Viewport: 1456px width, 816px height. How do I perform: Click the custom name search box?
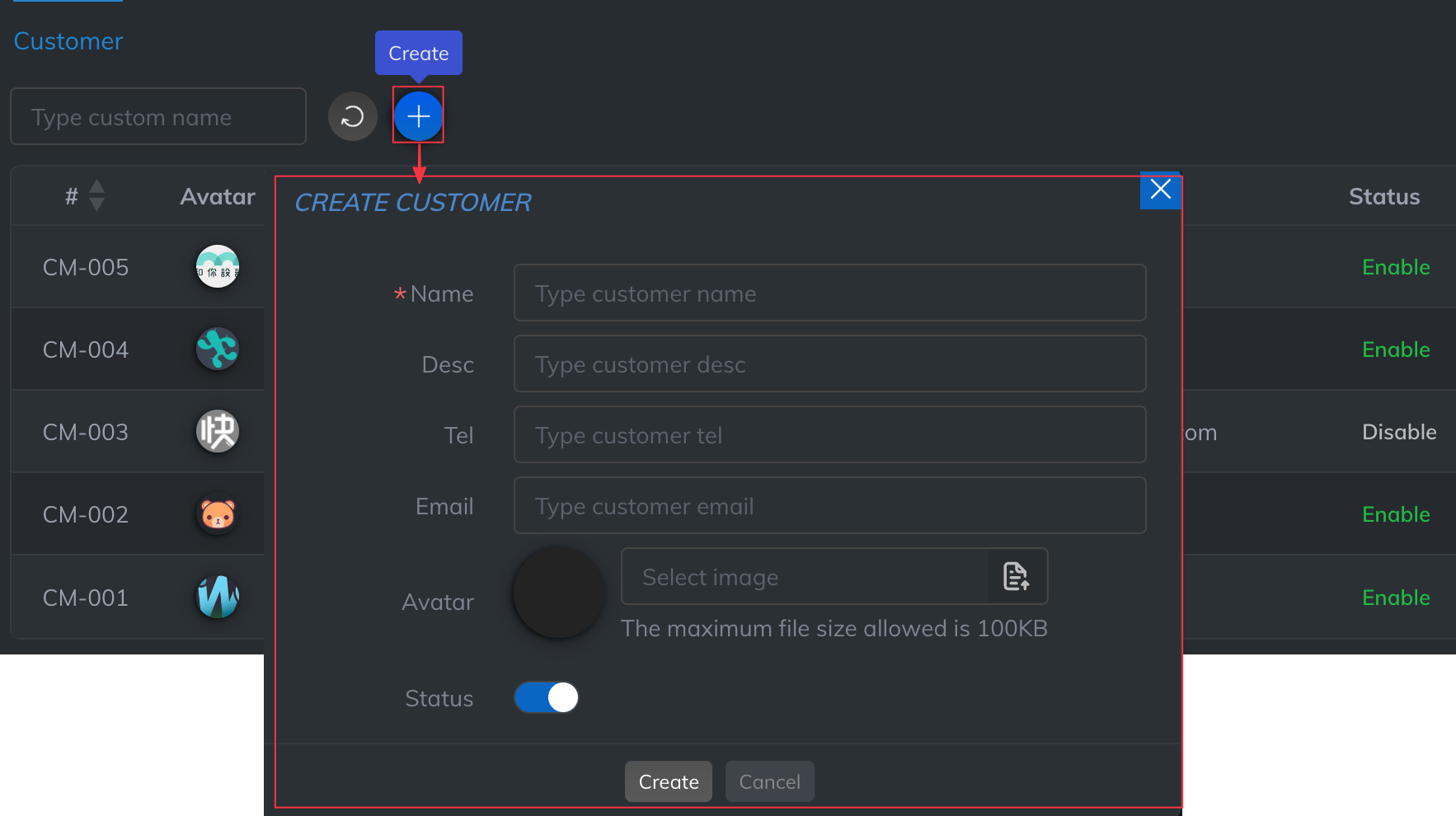coord(158,116)
